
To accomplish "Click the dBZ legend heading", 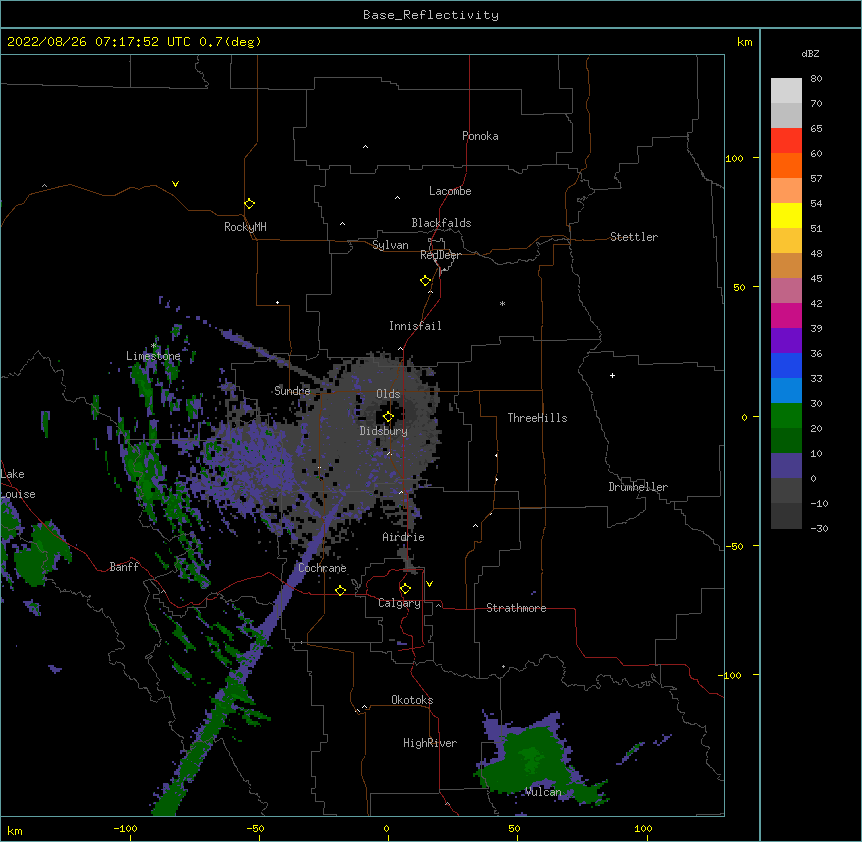I will coord(810,54).
